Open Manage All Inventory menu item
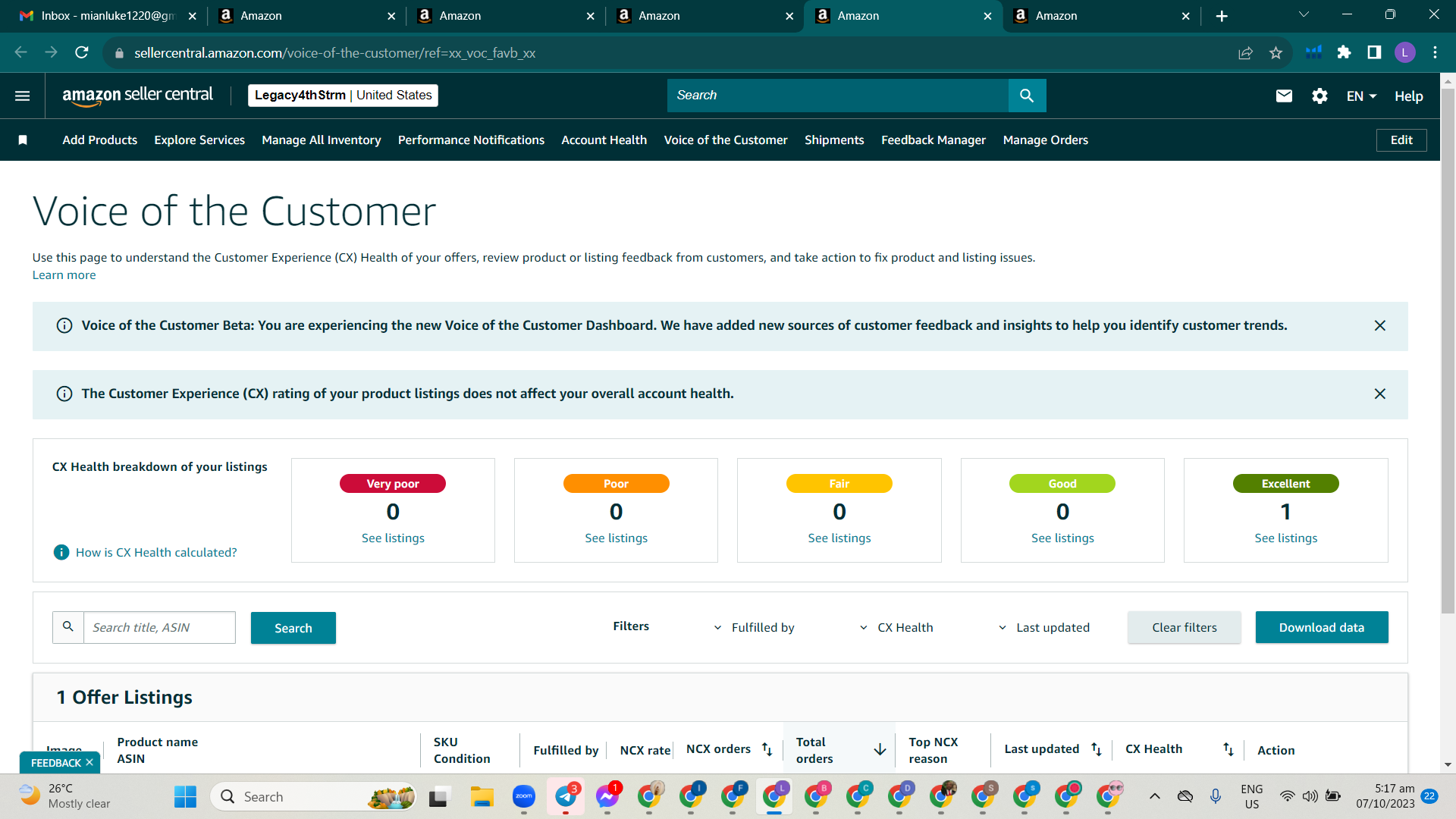1456x819 pixels. pos(321,140)
